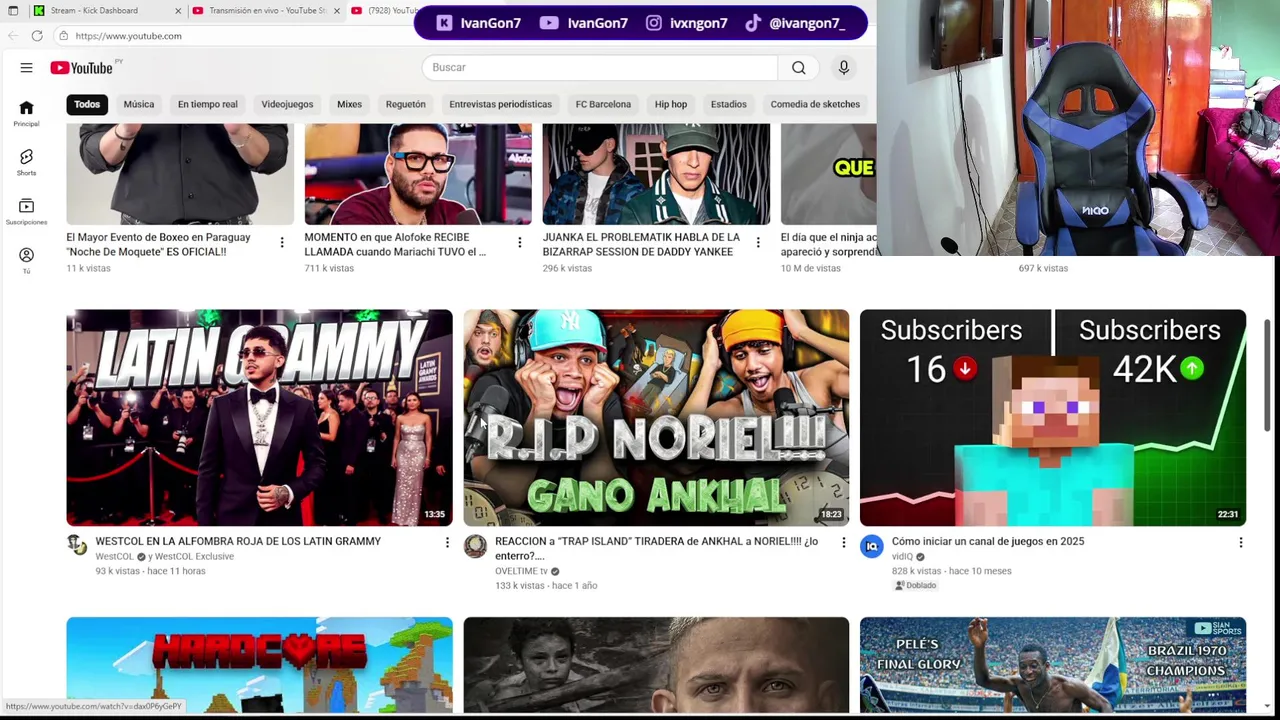The image size is (1280, 720).
Task: Filter by En tiempo real chip
Action: click(x=208, y=104)
